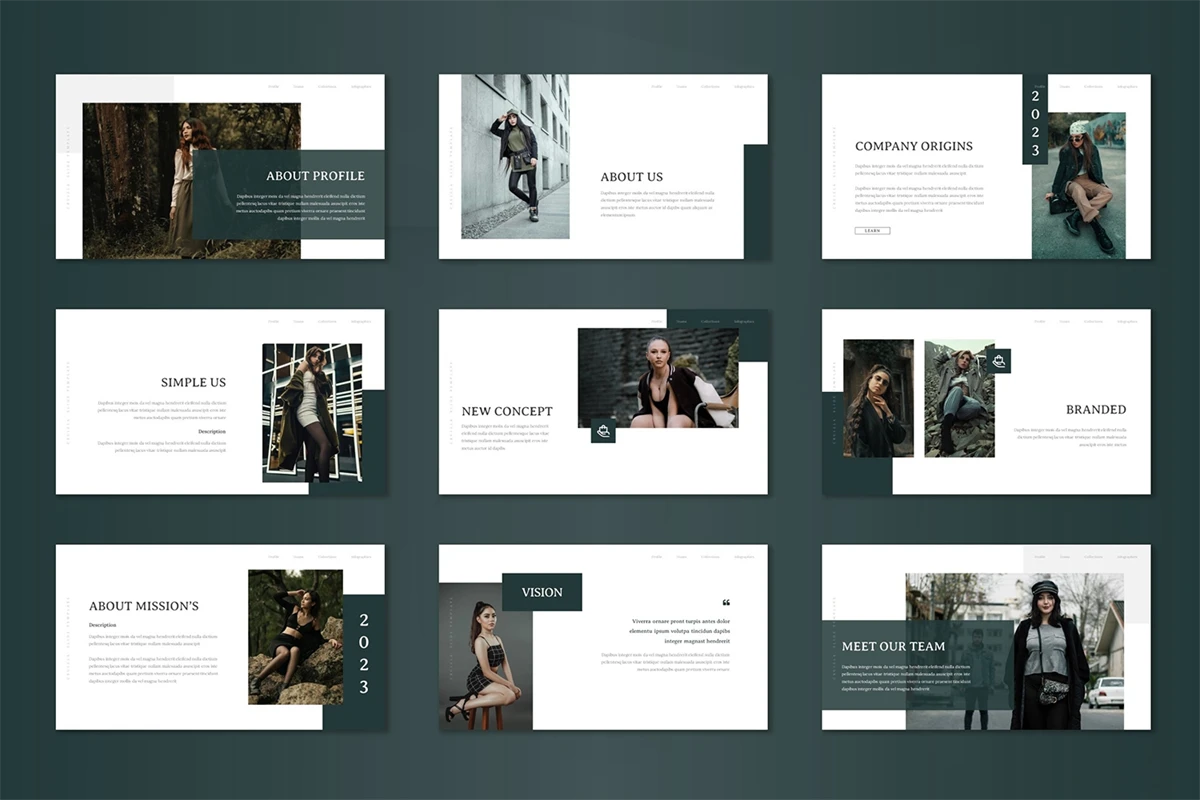Click the 2023 banner on Company Origins slide
This screenshot has width=1200, height=800.
click(x=1035, y=120)
